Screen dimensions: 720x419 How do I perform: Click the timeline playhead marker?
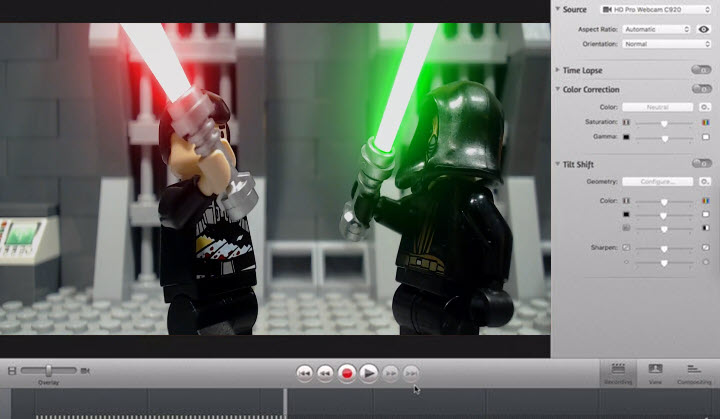pos(285,403)
